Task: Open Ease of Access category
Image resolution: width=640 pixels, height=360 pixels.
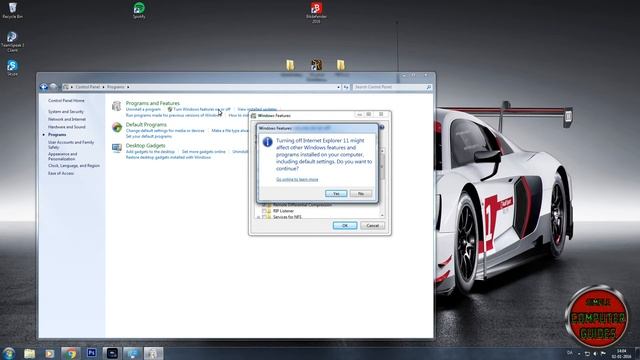Action: tap(61, 173)
